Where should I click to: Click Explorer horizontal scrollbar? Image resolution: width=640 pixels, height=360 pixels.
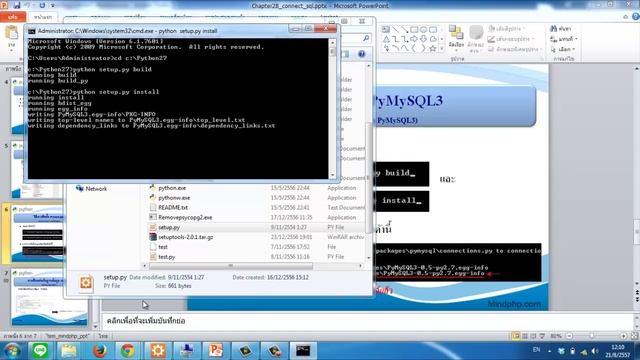pos(231,266)
